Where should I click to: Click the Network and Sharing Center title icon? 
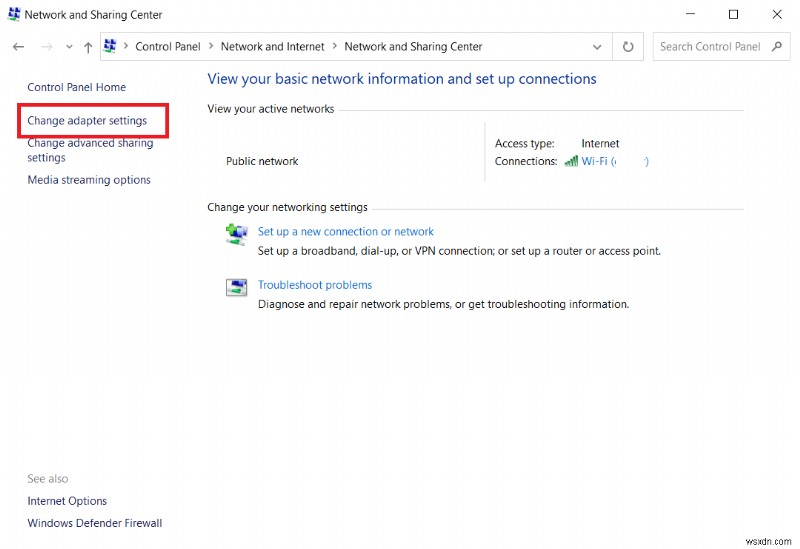click(13, 15)
